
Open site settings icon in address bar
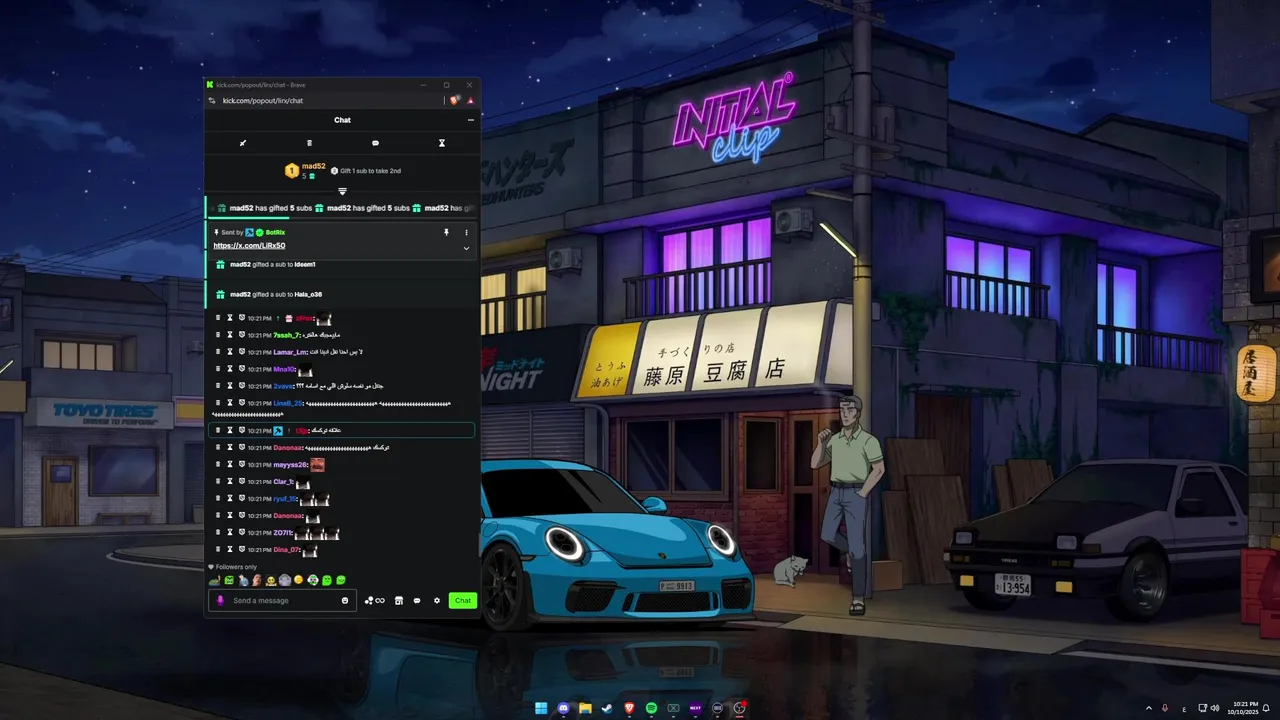click(212, 101)
